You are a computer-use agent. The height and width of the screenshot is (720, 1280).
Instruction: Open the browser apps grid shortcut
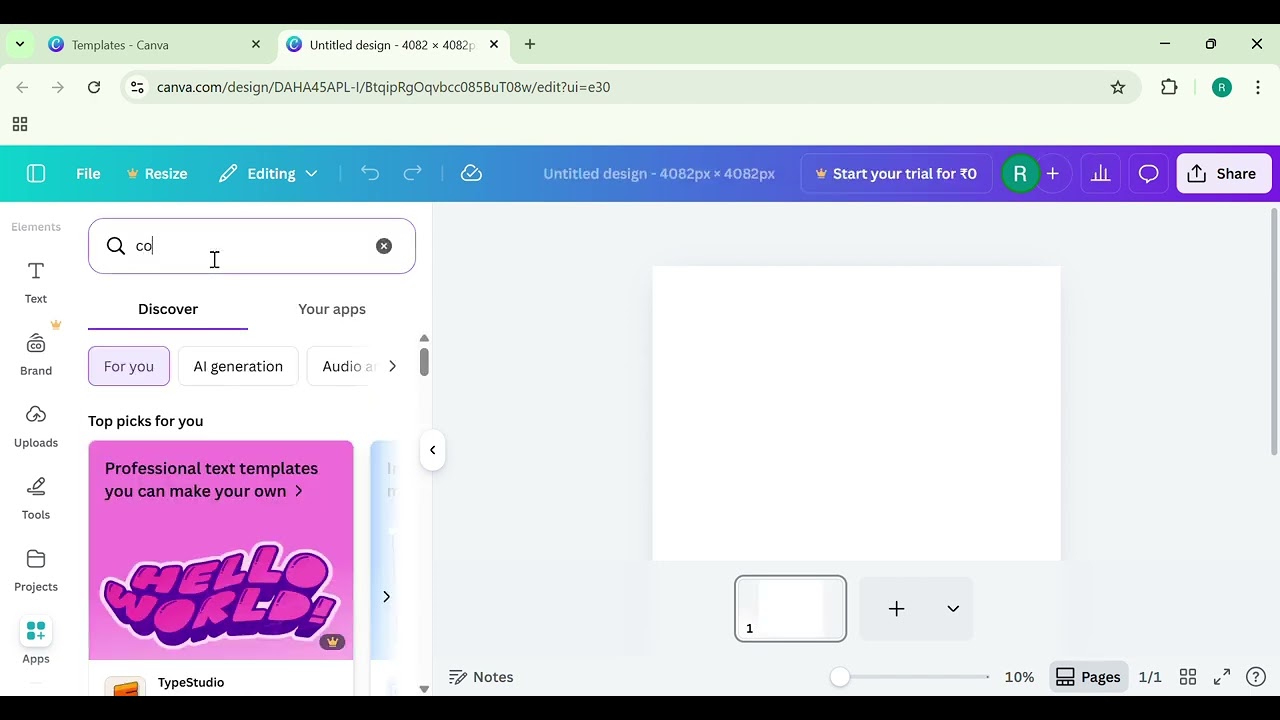(x=19, y=124)
